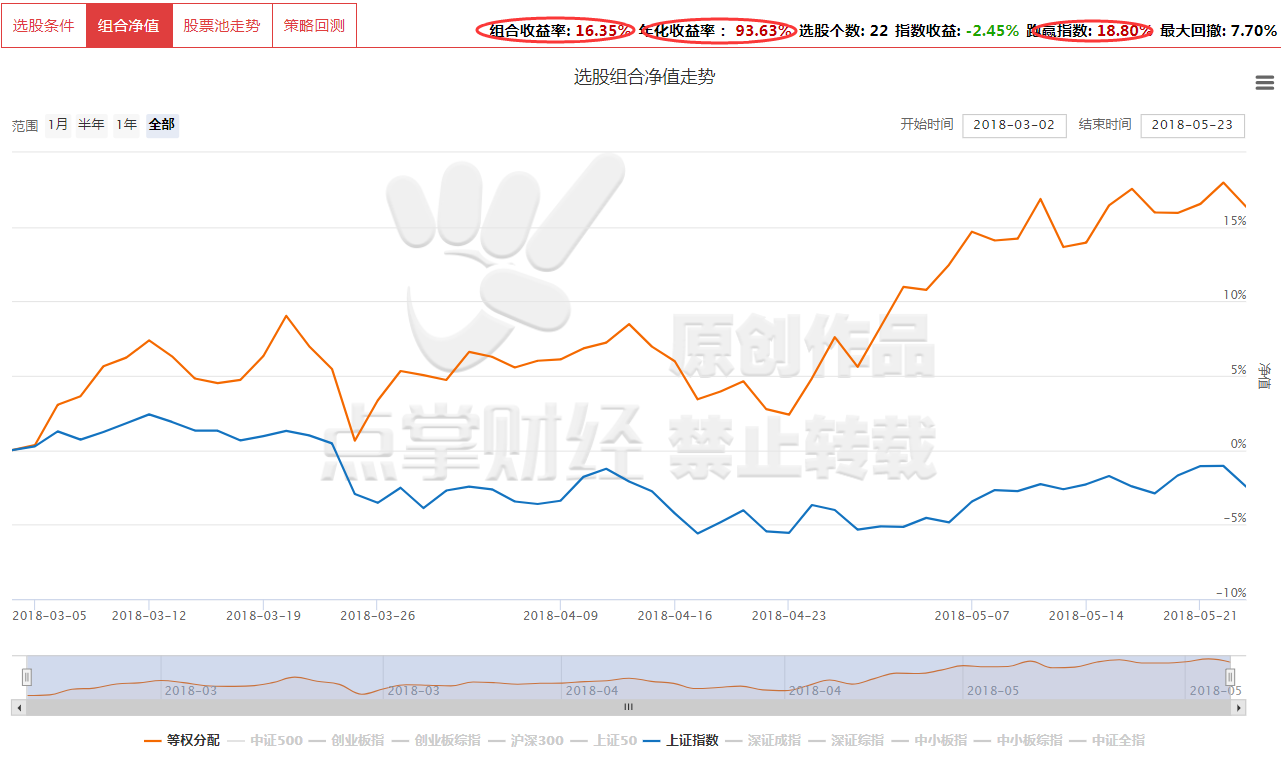Set range to 1年
This screenshot has width=1281, height=758.
(126, 125)
